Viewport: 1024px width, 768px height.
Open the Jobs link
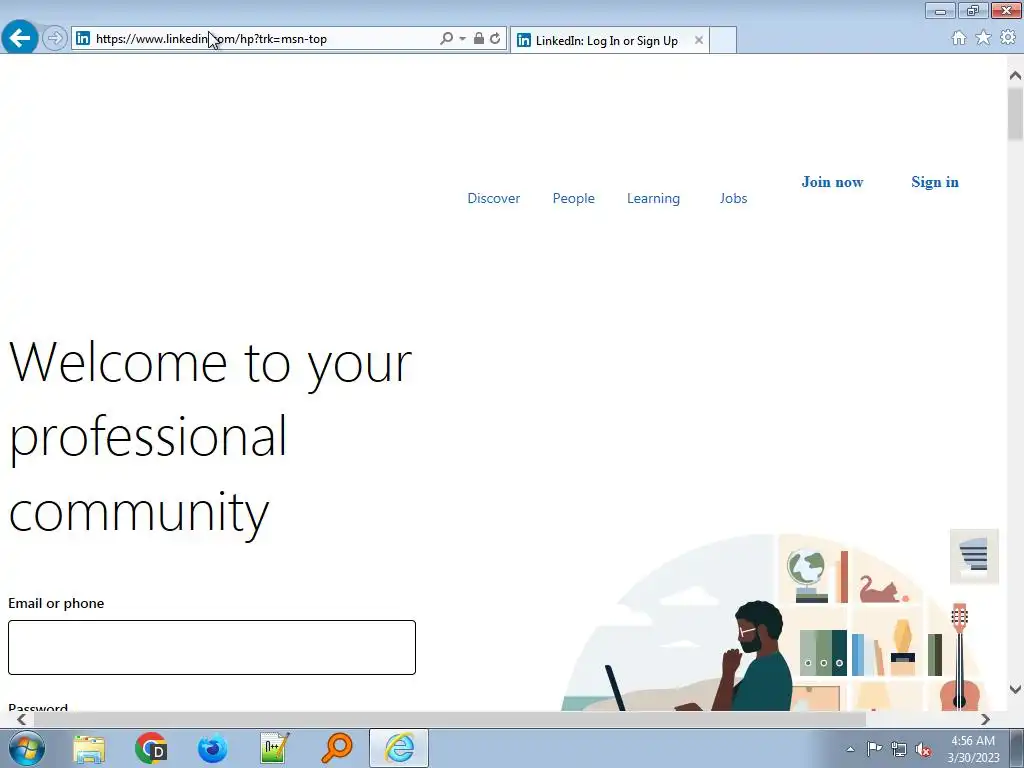[x=733, y=199]
